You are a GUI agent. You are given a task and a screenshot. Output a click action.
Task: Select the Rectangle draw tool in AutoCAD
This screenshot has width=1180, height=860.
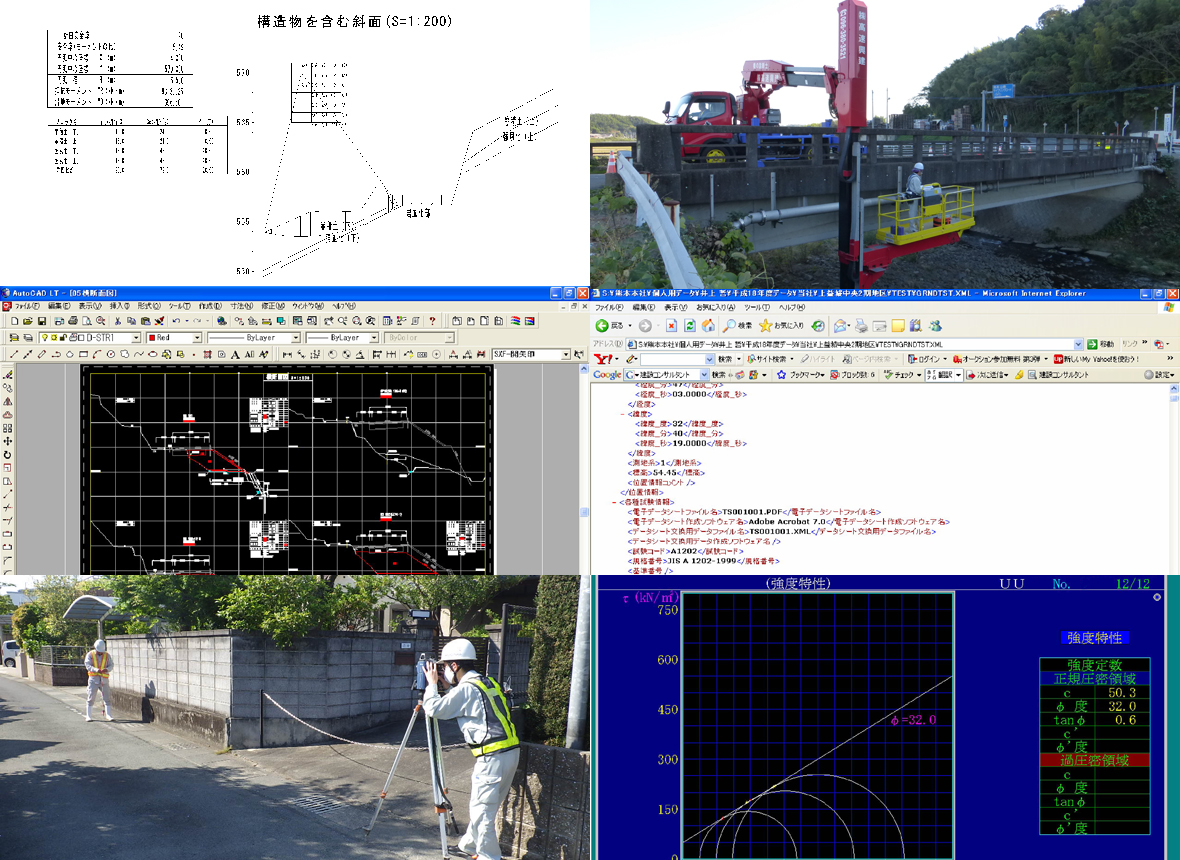tap(84, 354)
